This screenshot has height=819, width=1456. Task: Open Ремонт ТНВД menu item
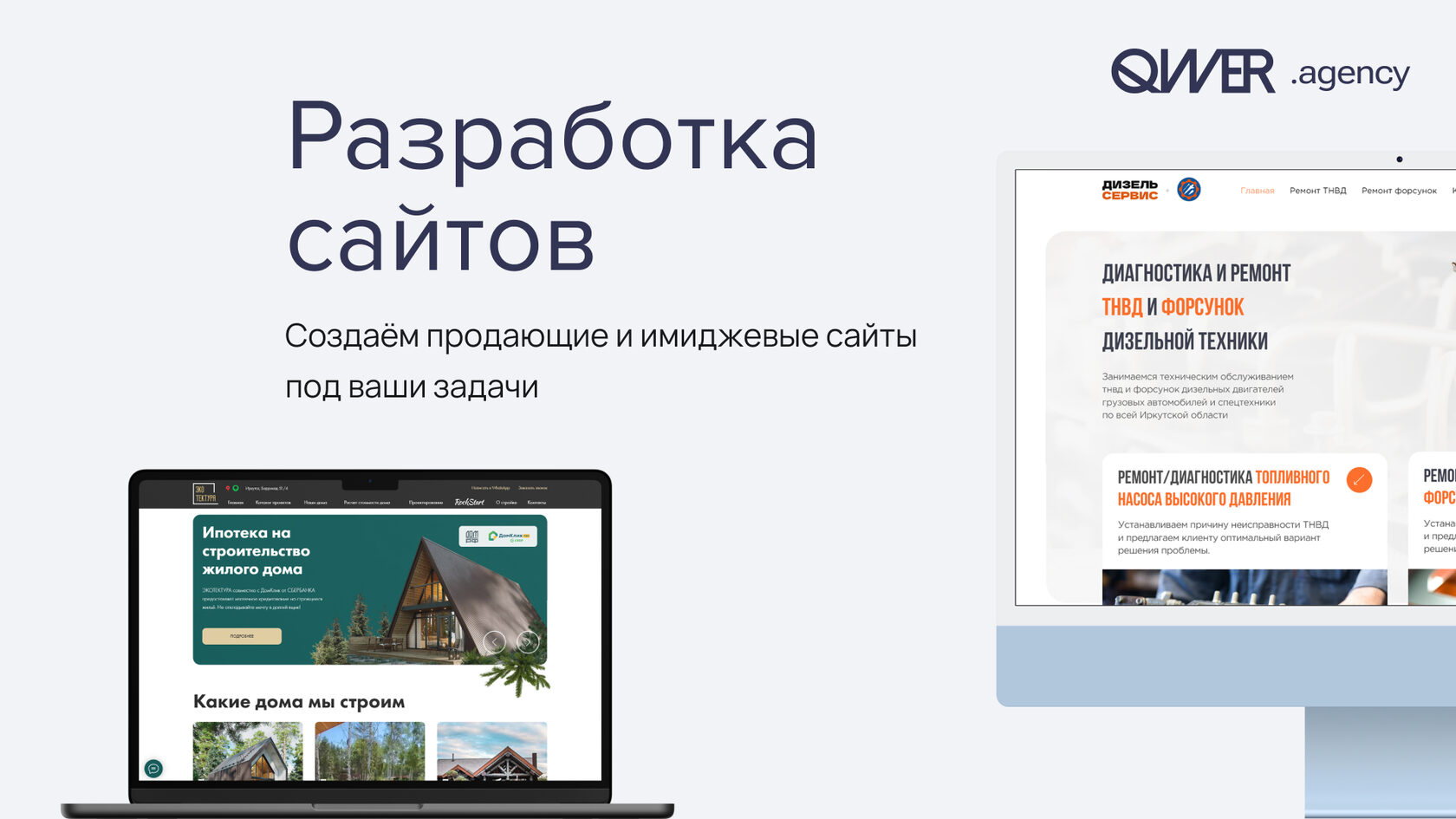[1317, 191]
